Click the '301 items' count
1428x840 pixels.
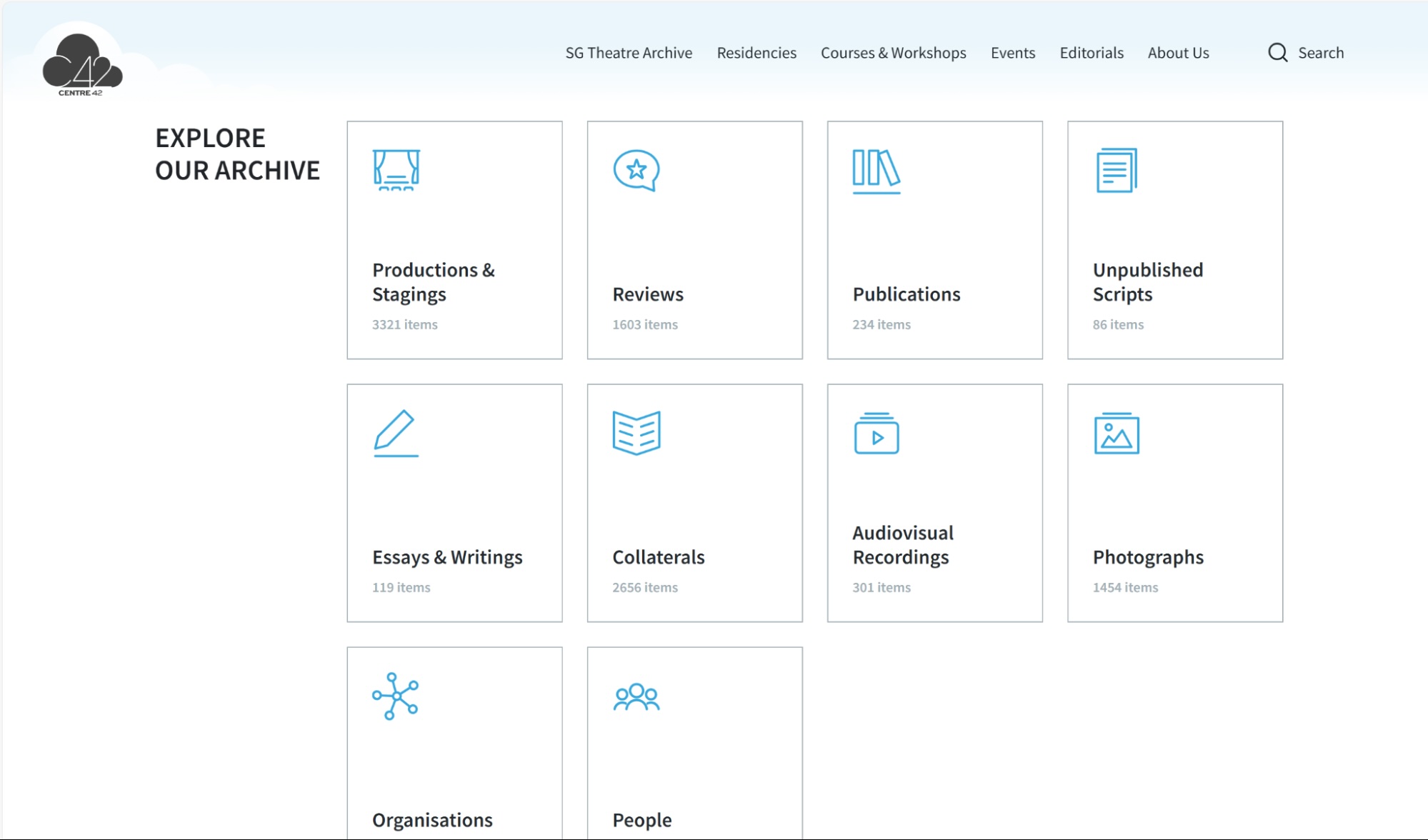(881, 587)
